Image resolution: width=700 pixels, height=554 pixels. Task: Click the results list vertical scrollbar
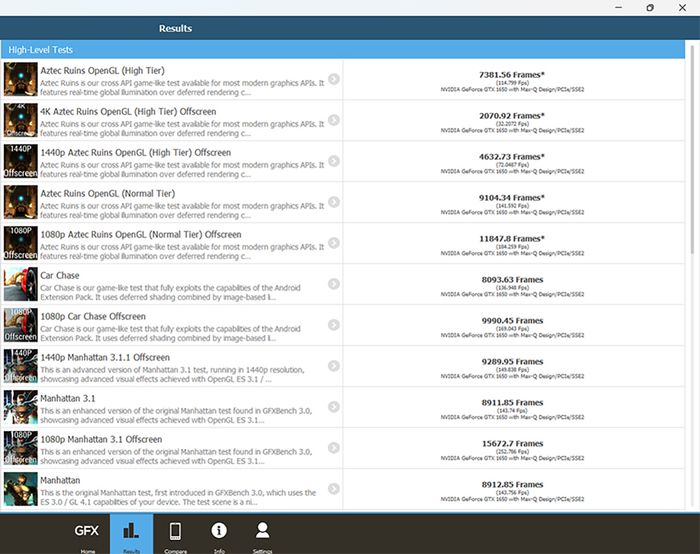692,150
